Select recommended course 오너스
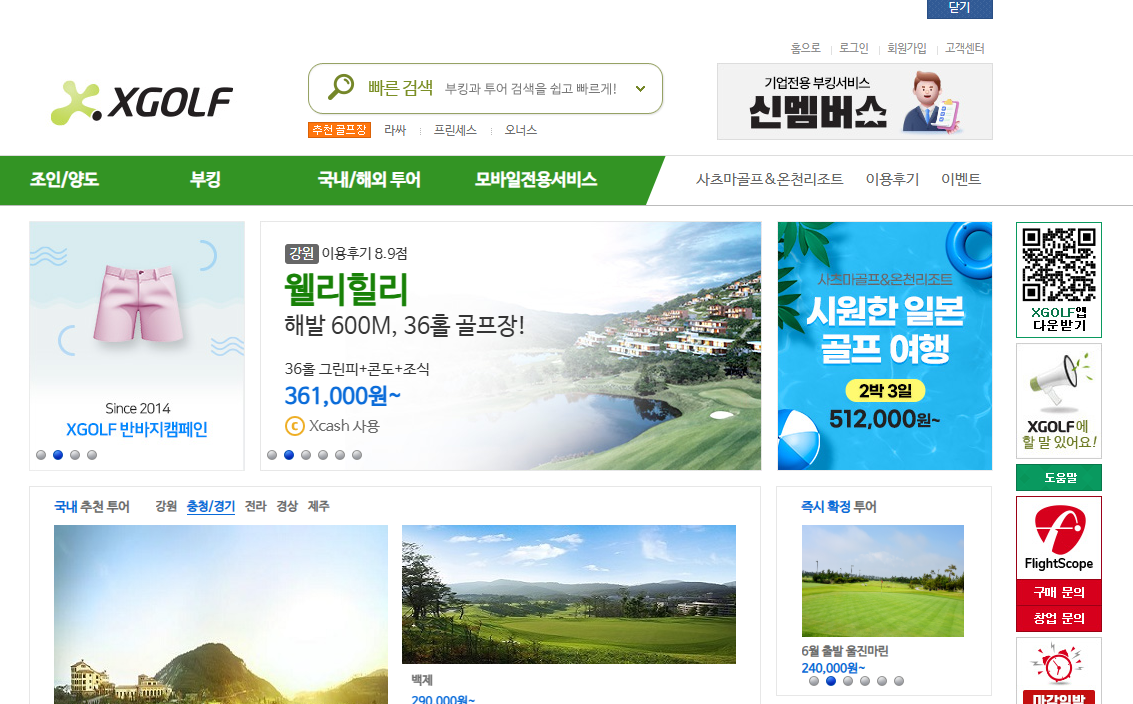The height and width of the screenshot is (704, 1133). click(x=520, y=130)
